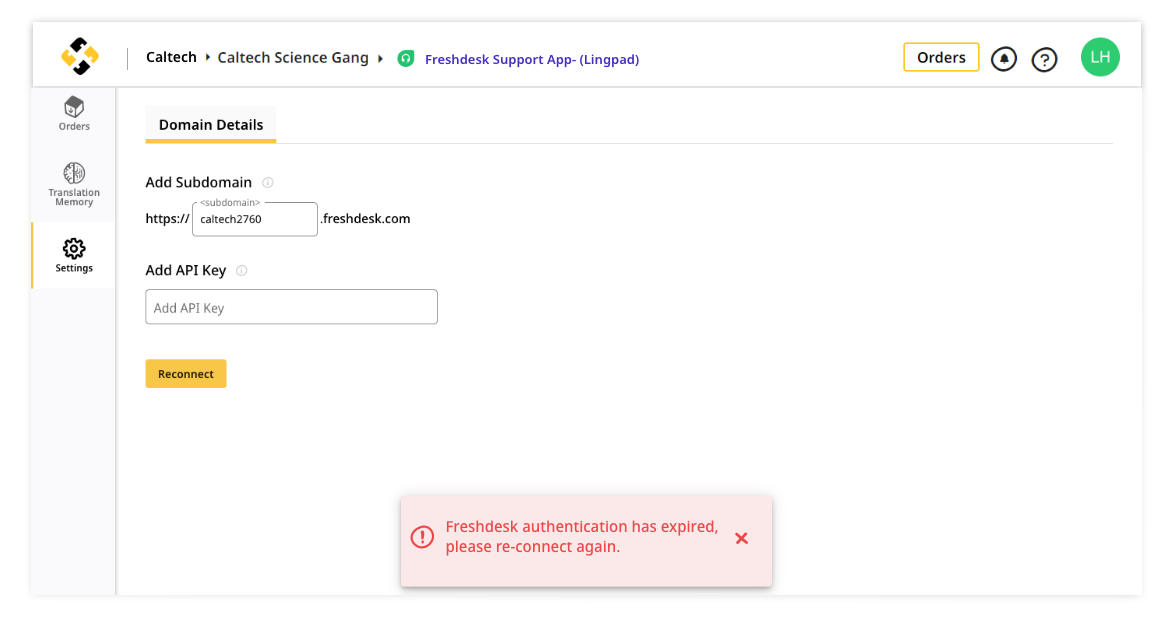Open the Caltech breadcrumb
This screenshot has height=631, width=1174.
tap(171, 58)
